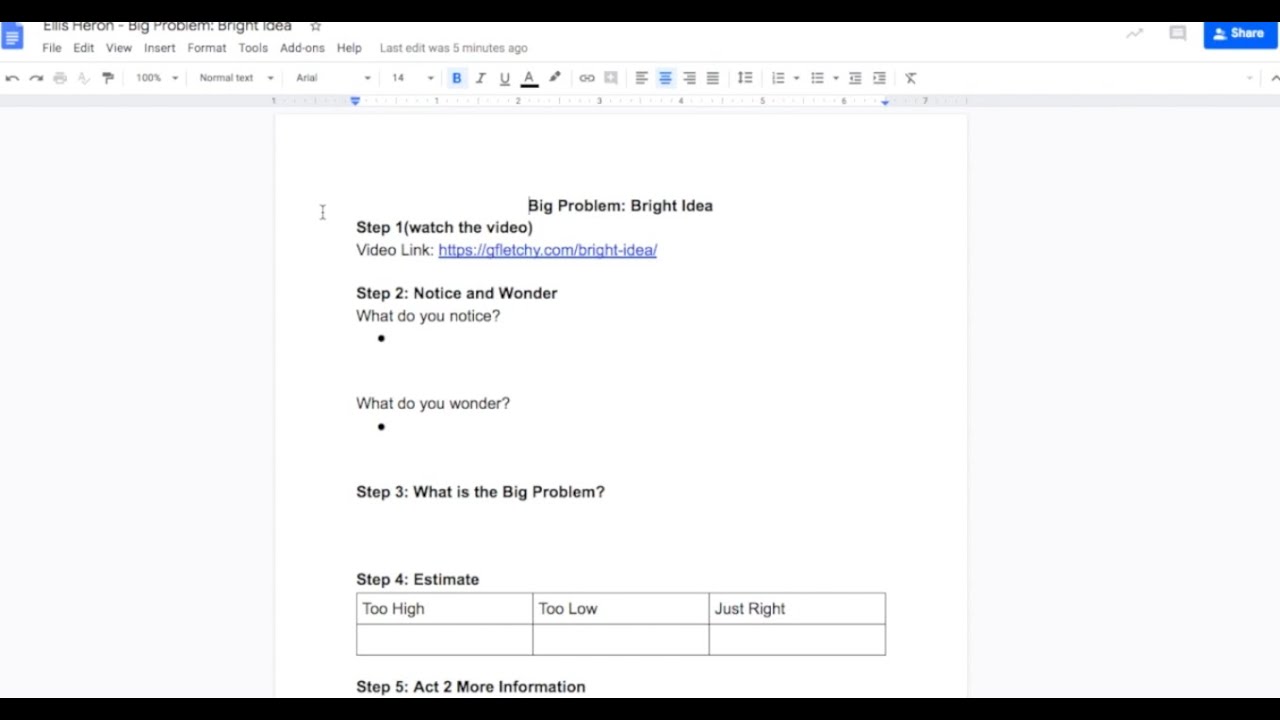Open the View menu
The height and width of the screenshot is (720, 1280).
click(119, 48)
